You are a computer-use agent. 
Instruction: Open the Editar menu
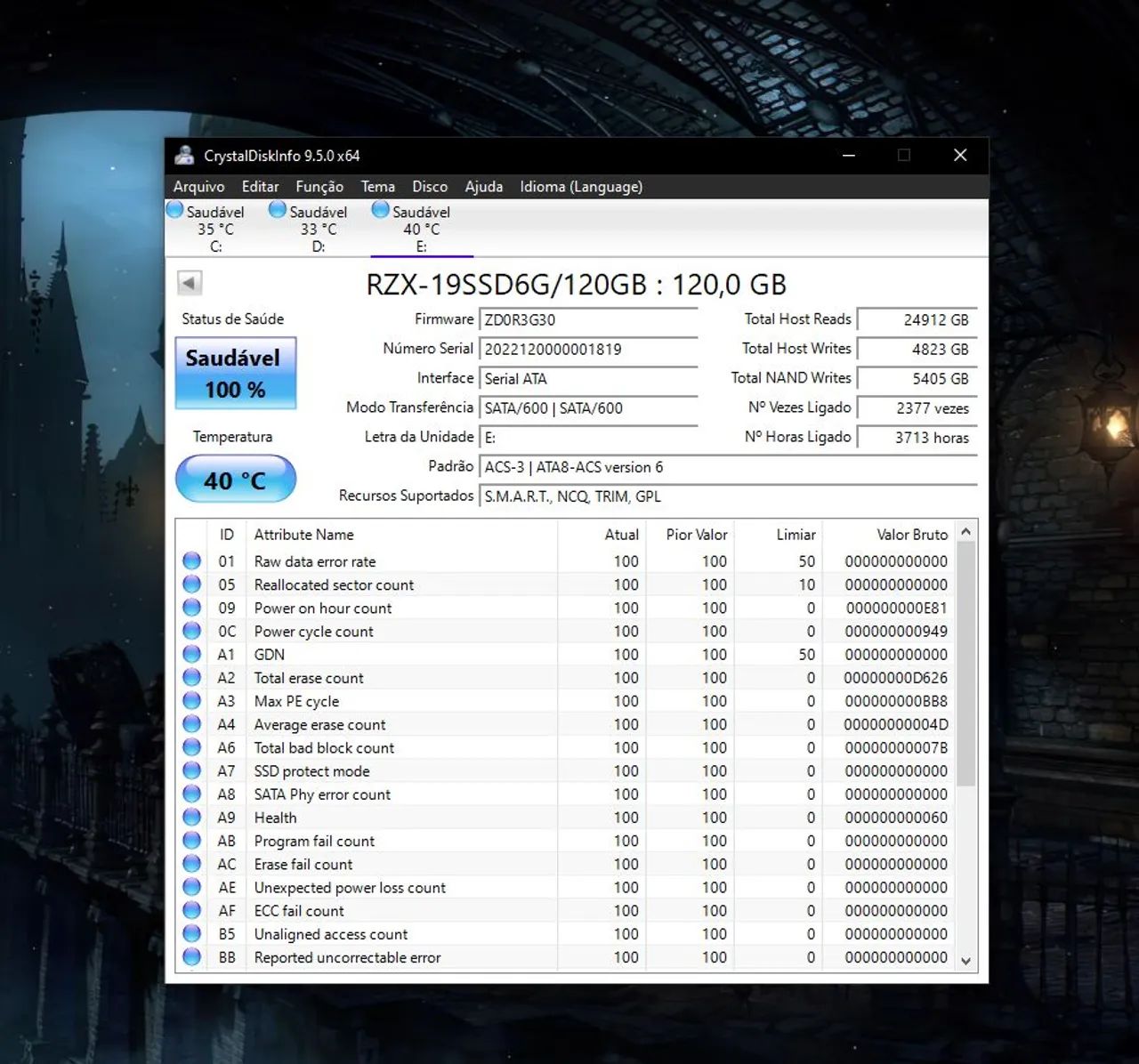point(260,187)
